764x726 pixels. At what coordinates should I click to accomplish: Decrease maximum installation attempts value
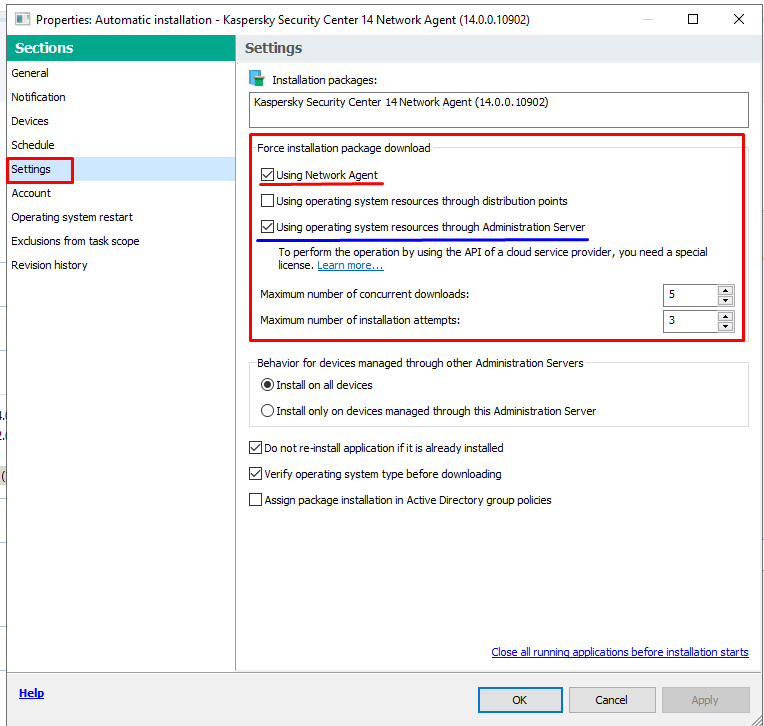click(726, 326)
